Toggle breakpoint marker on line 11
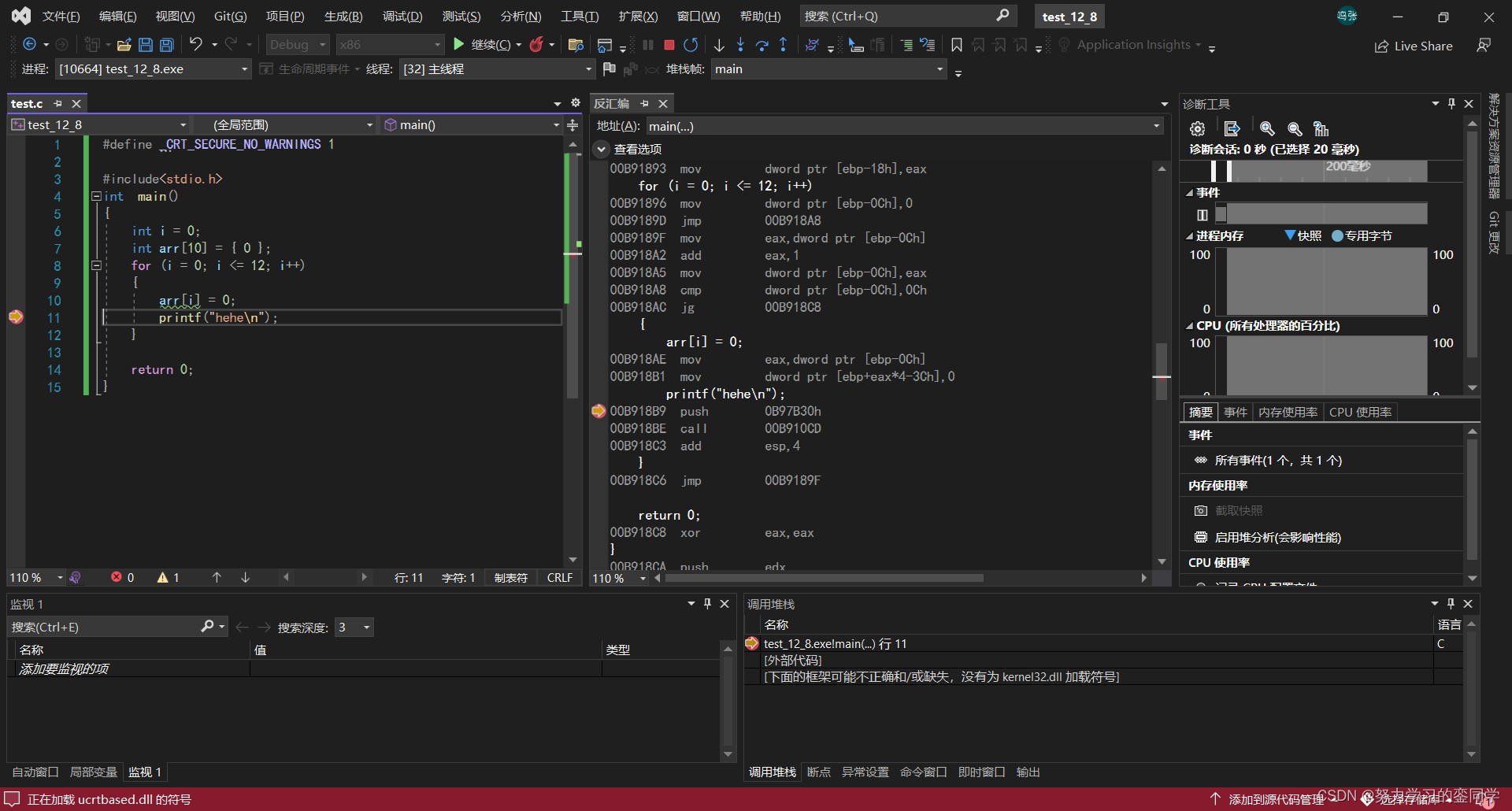 click(x=16, y=317)
